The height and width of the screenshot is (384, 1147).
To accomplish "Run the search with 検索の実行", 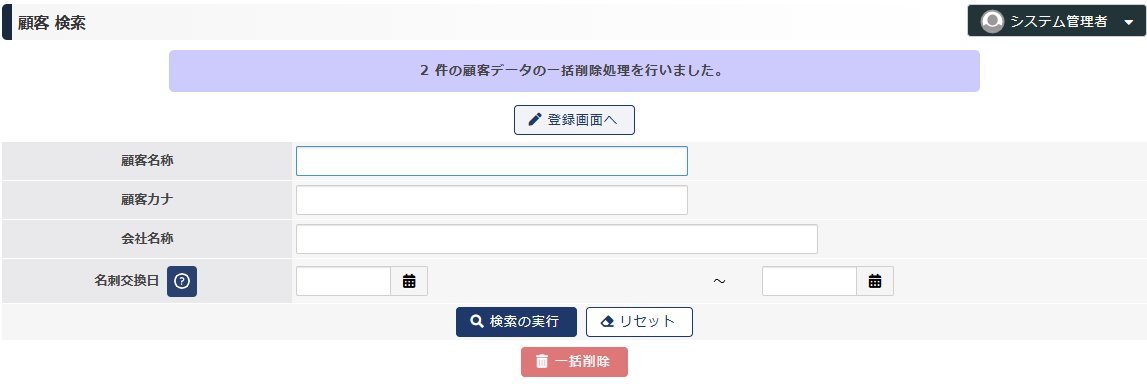I will pos(516,322).
